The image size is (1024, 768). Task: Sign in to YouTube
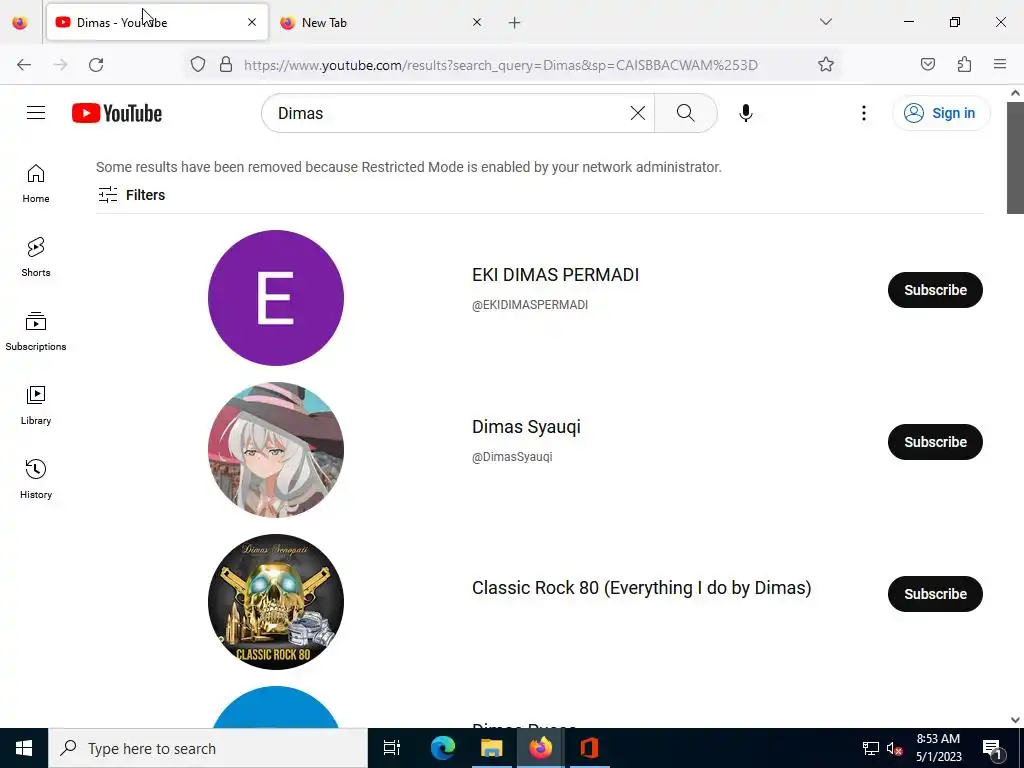click(x=940, y=113)
